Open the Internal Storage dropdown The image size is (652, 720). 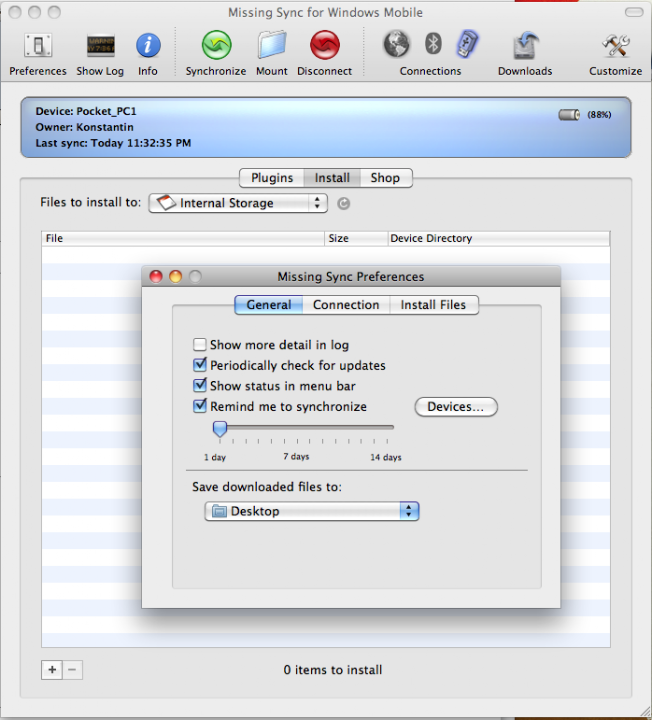pos(238,203)
